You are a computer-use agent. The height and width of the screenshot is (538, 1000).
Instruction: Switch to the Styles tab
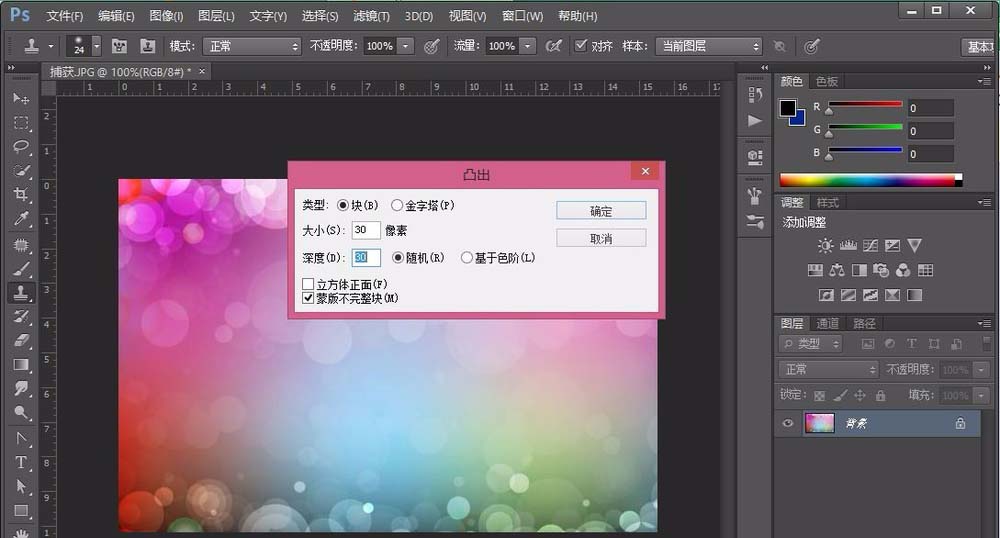click(x=828, y=202)
